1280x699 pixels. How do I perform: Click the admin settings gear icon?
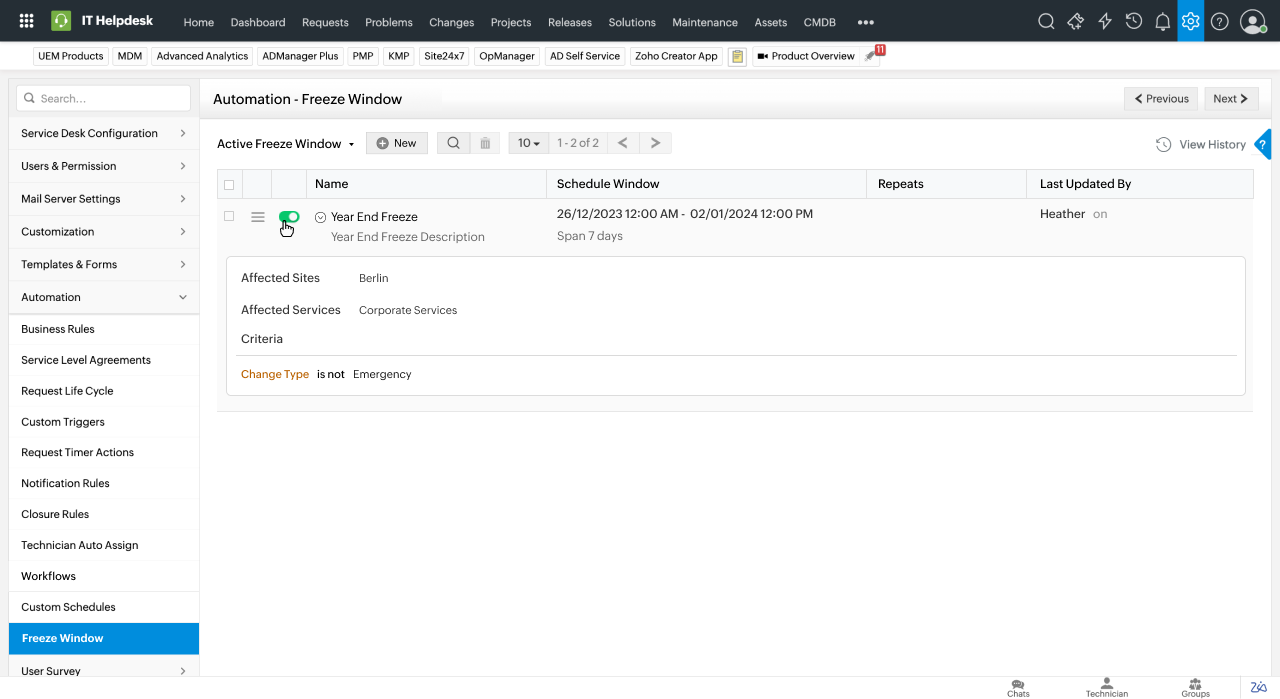click(x=1190, y=21)
